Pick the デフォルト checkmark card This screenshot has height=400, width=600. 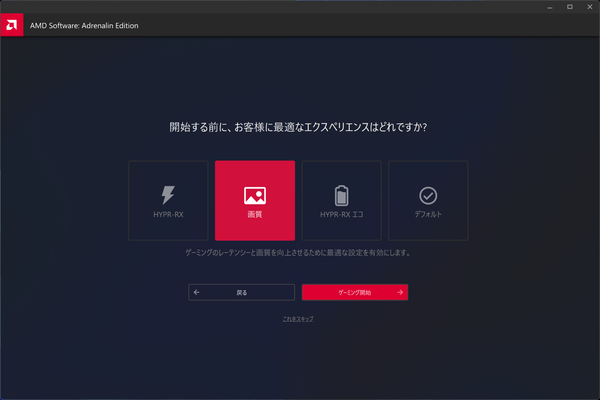pos(428,201)
